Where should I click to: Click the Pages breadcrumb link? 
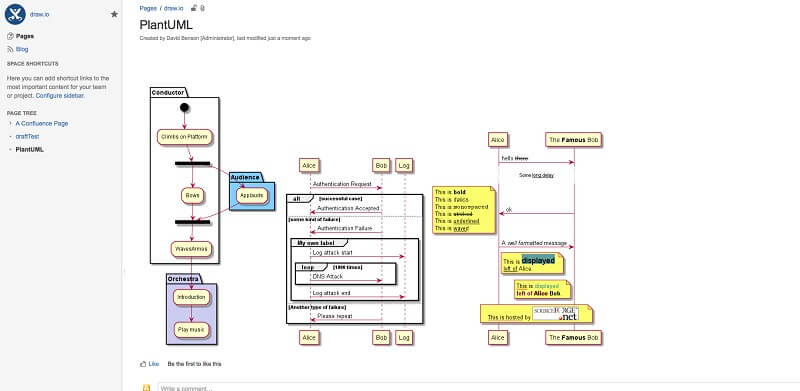(148, 8)
